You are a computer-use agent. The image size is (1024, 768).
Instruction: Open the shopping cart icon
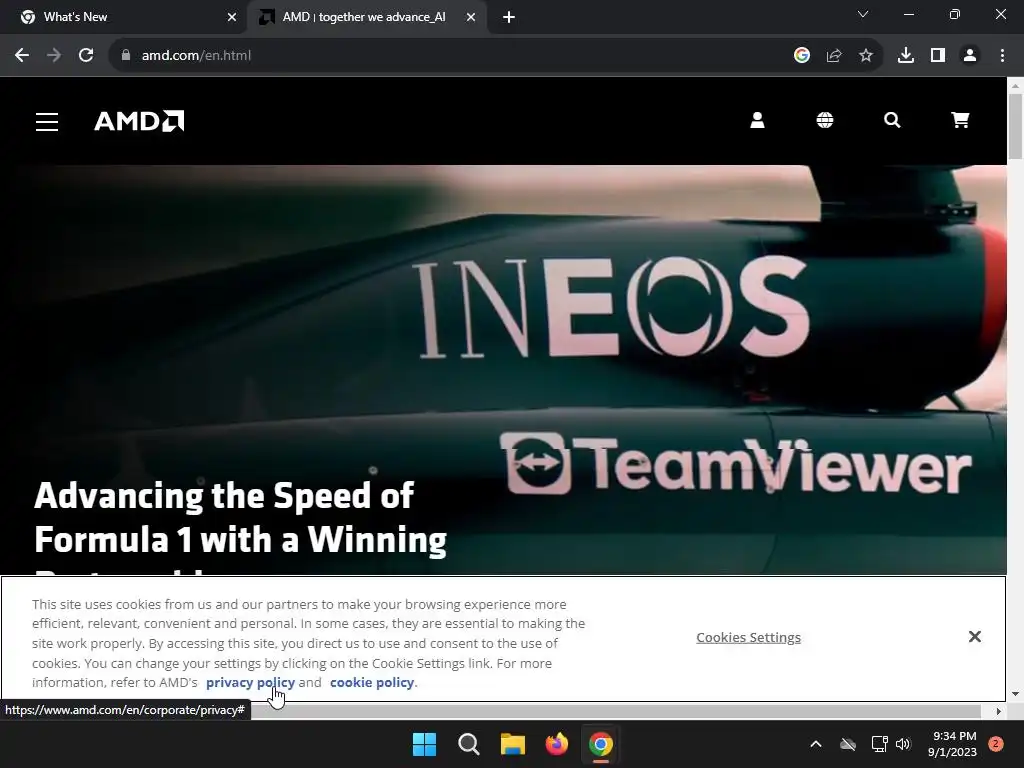point(960,120)
